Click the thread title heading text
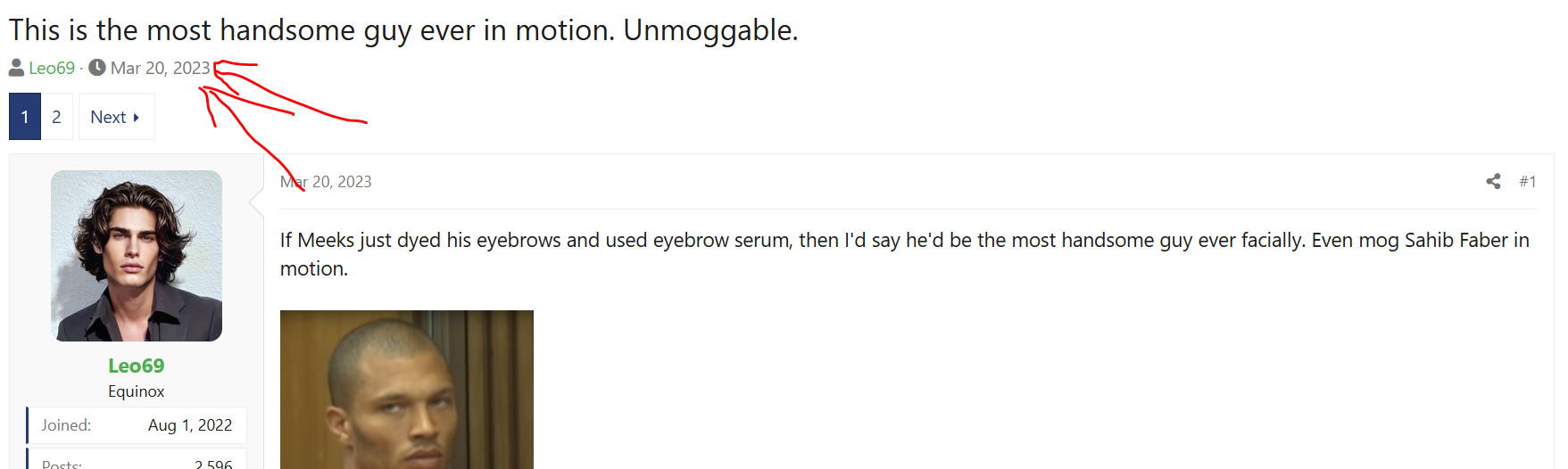 [403, 30]
